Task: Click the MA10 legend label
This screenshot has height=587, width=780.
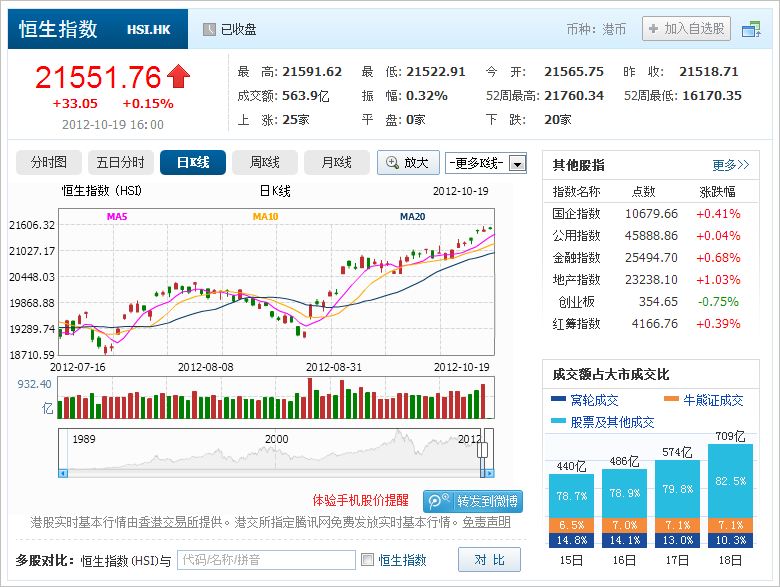Action: (266, 216)
